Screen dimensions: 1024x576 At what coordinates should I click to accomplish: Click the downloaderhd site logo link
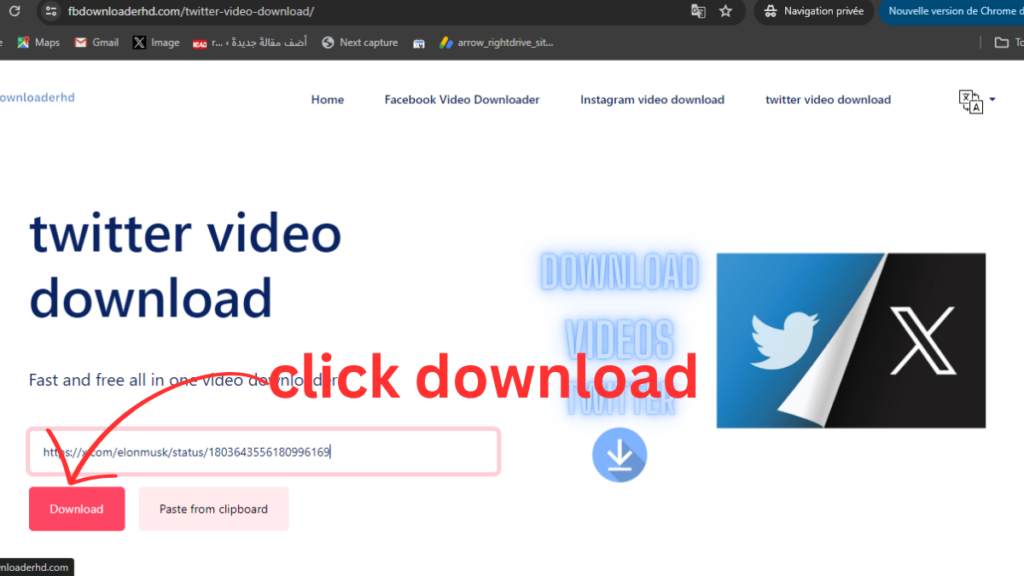[37, 97]
